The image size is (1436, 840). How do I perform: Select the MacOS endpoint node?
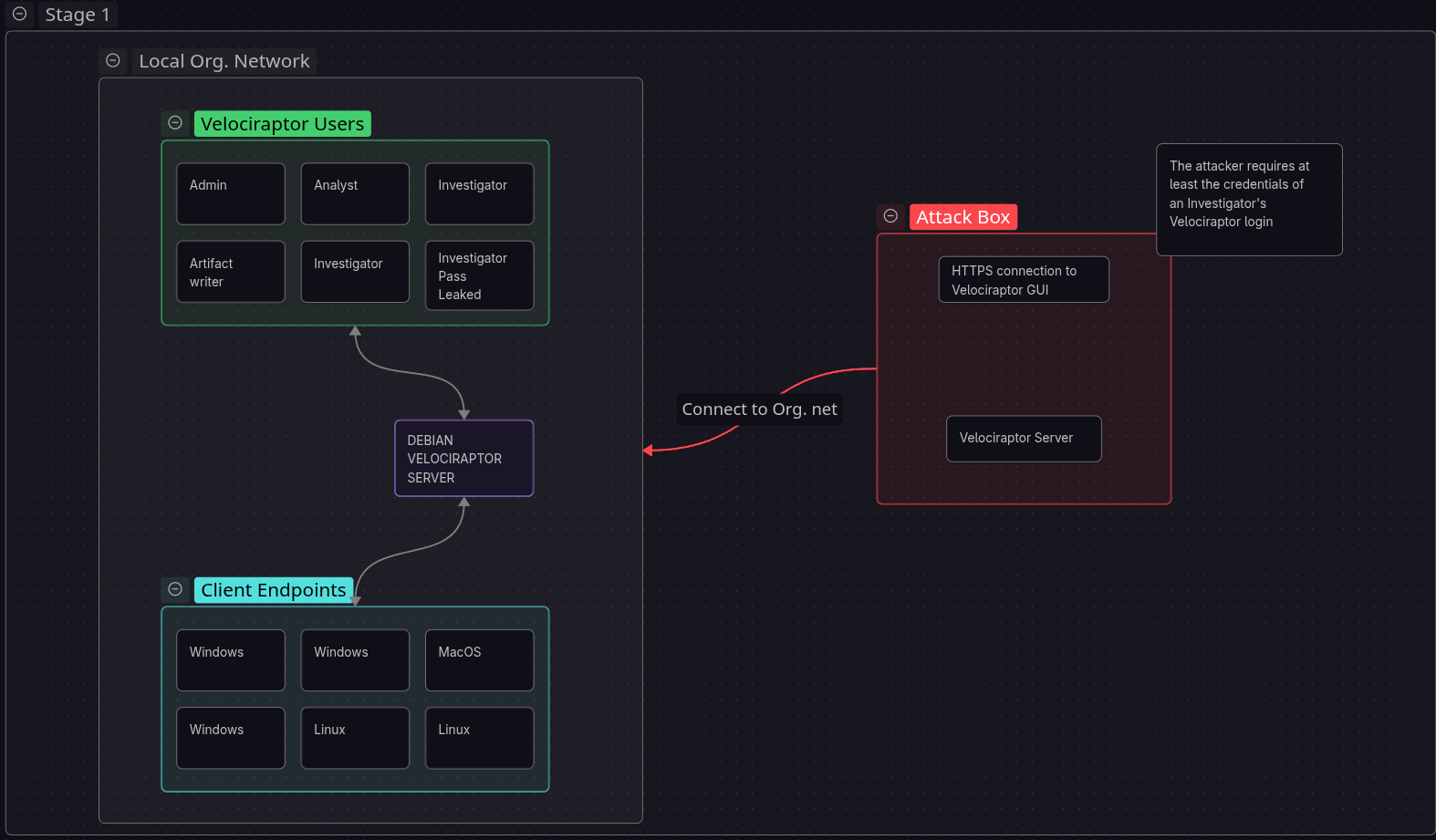click(480, 660)
